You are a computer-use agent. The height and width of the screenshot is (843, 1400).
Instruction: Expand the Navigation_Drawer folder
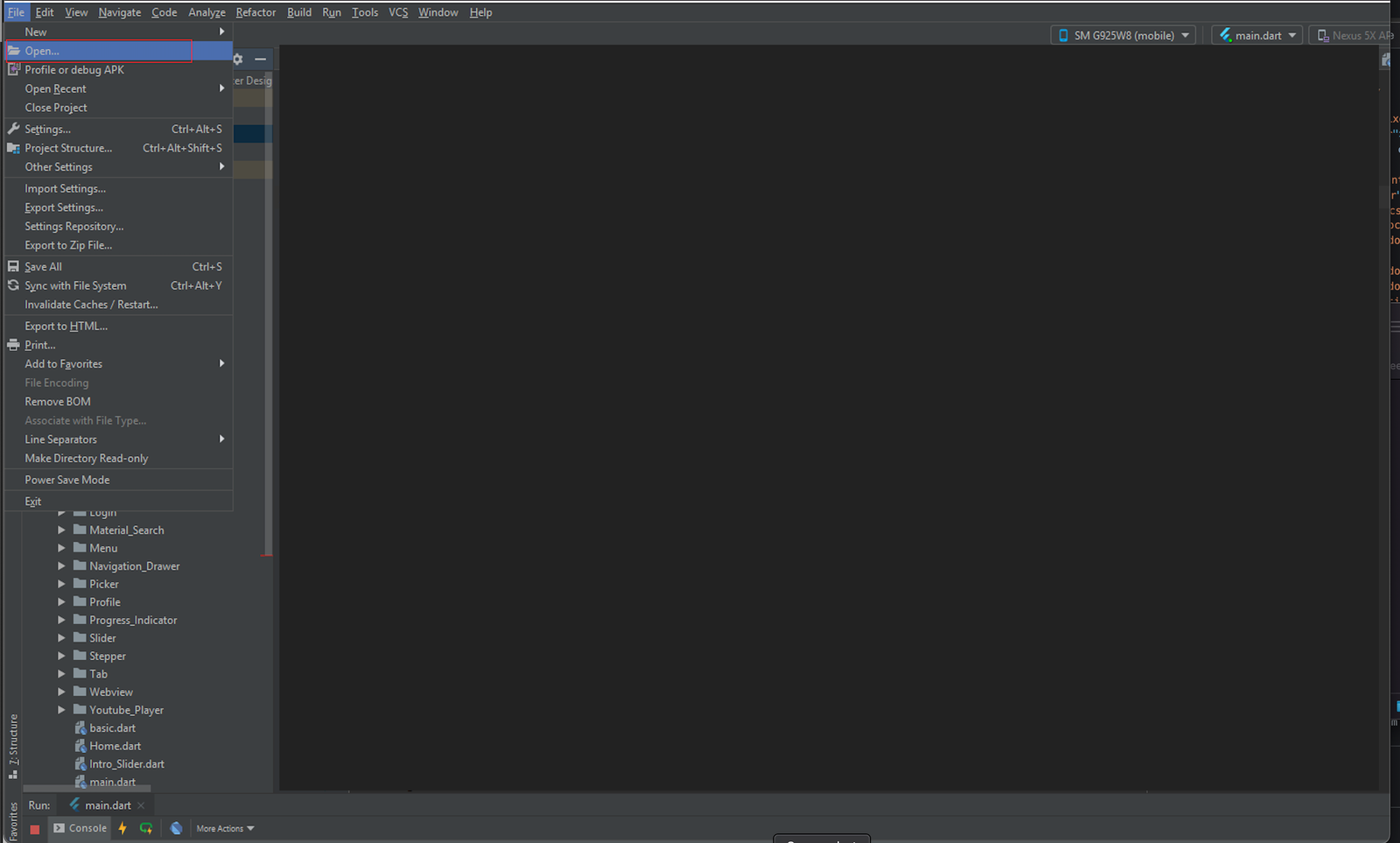coord(60,566)
